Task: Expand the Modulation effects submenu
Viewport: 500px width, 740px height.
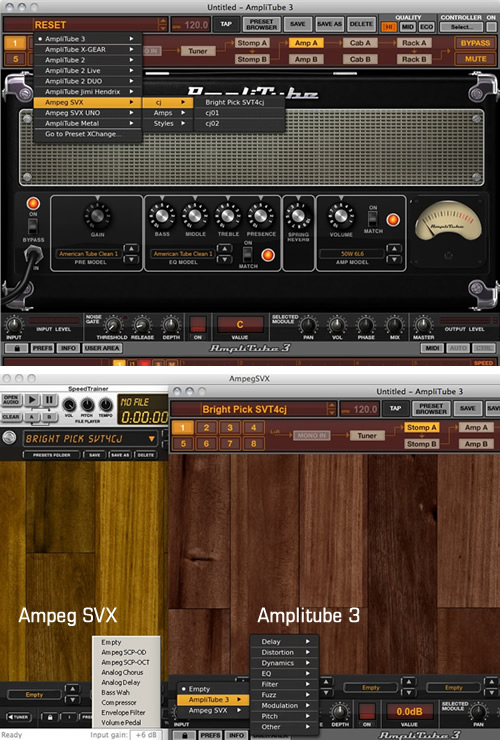Action: click(285, 706)
